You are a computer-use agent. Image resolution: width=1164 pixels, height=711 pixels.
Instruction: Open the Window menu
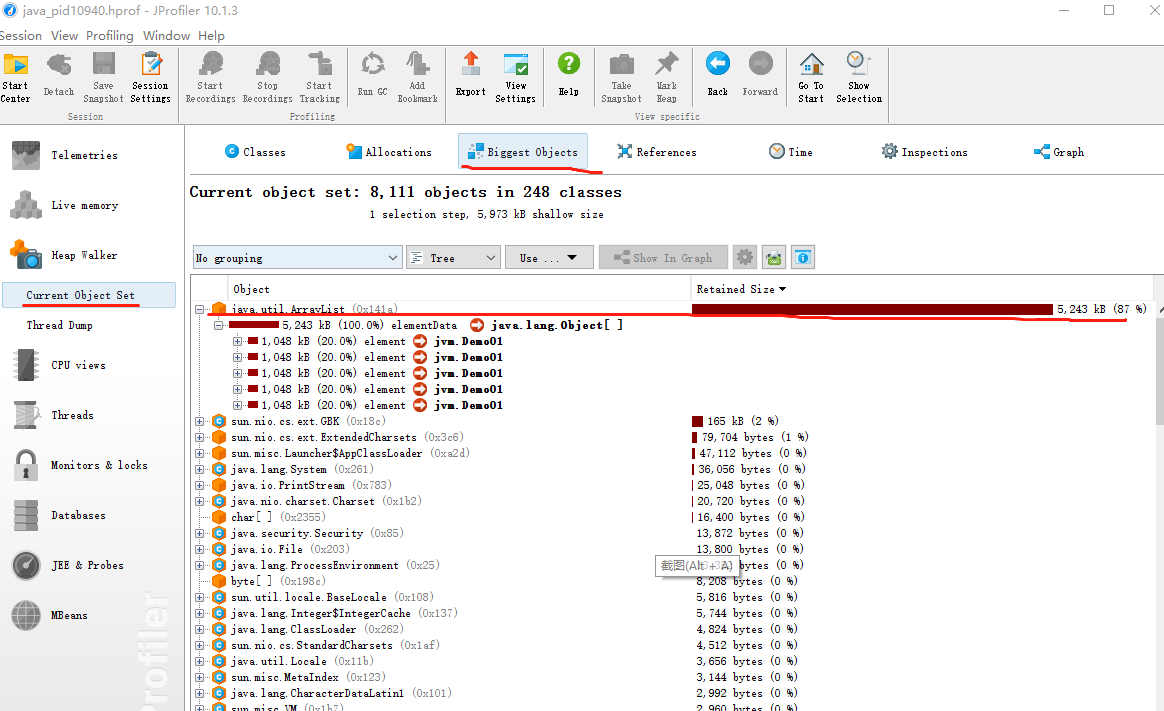pos(166,36)
